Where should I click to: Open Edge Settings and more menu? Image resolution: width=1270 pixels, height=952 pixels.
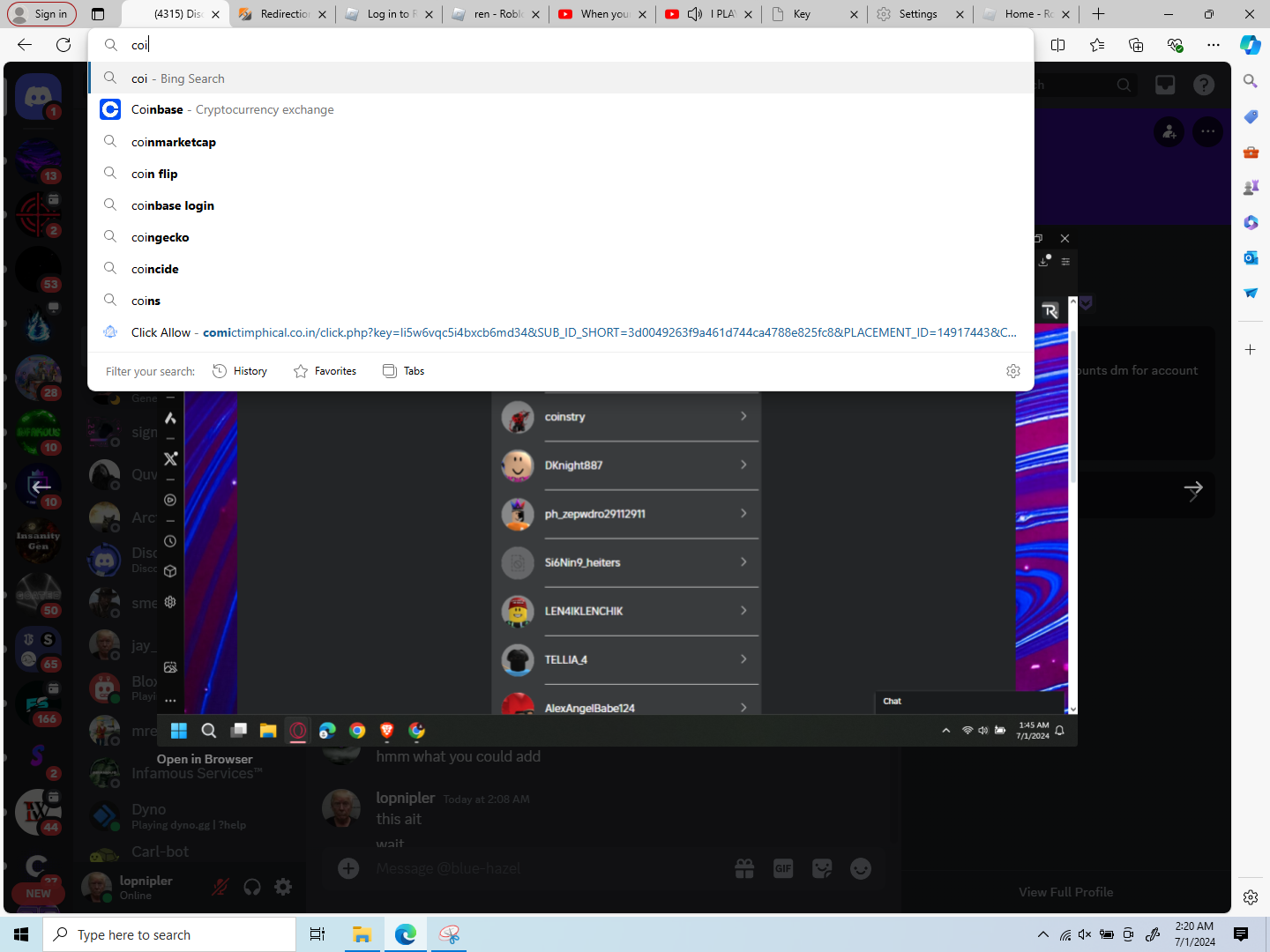click(1214, 45)
